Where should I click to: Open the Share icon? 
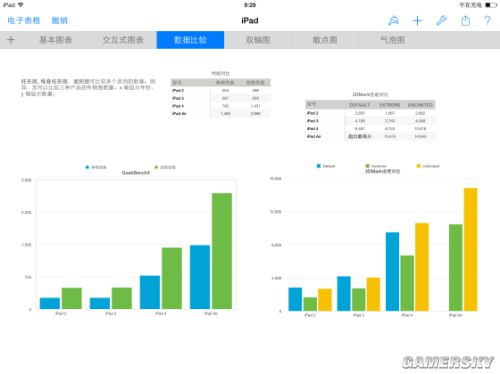(465, 21)
